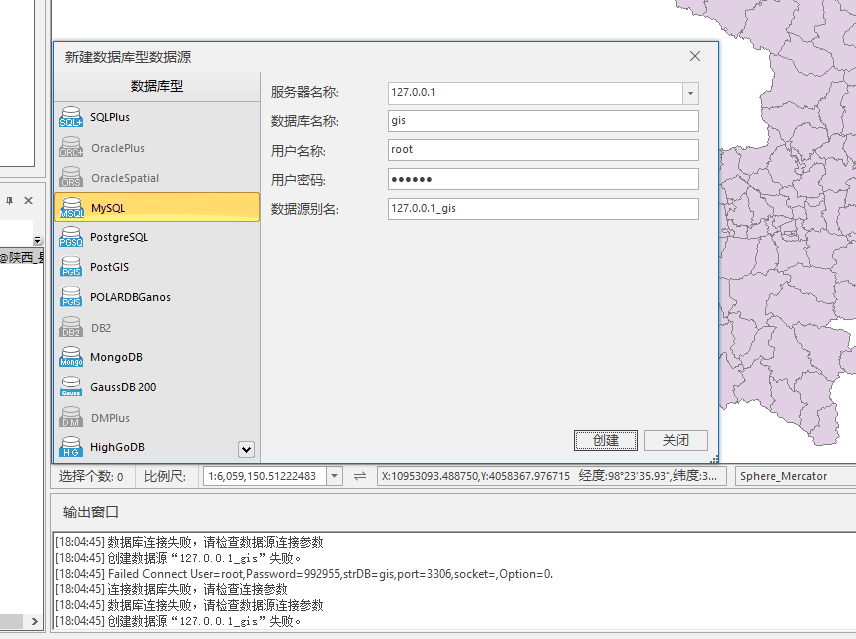This screenshot has width=856, height=639.
Task: Select the PostGIS database icon
Action: coord(71,267)
